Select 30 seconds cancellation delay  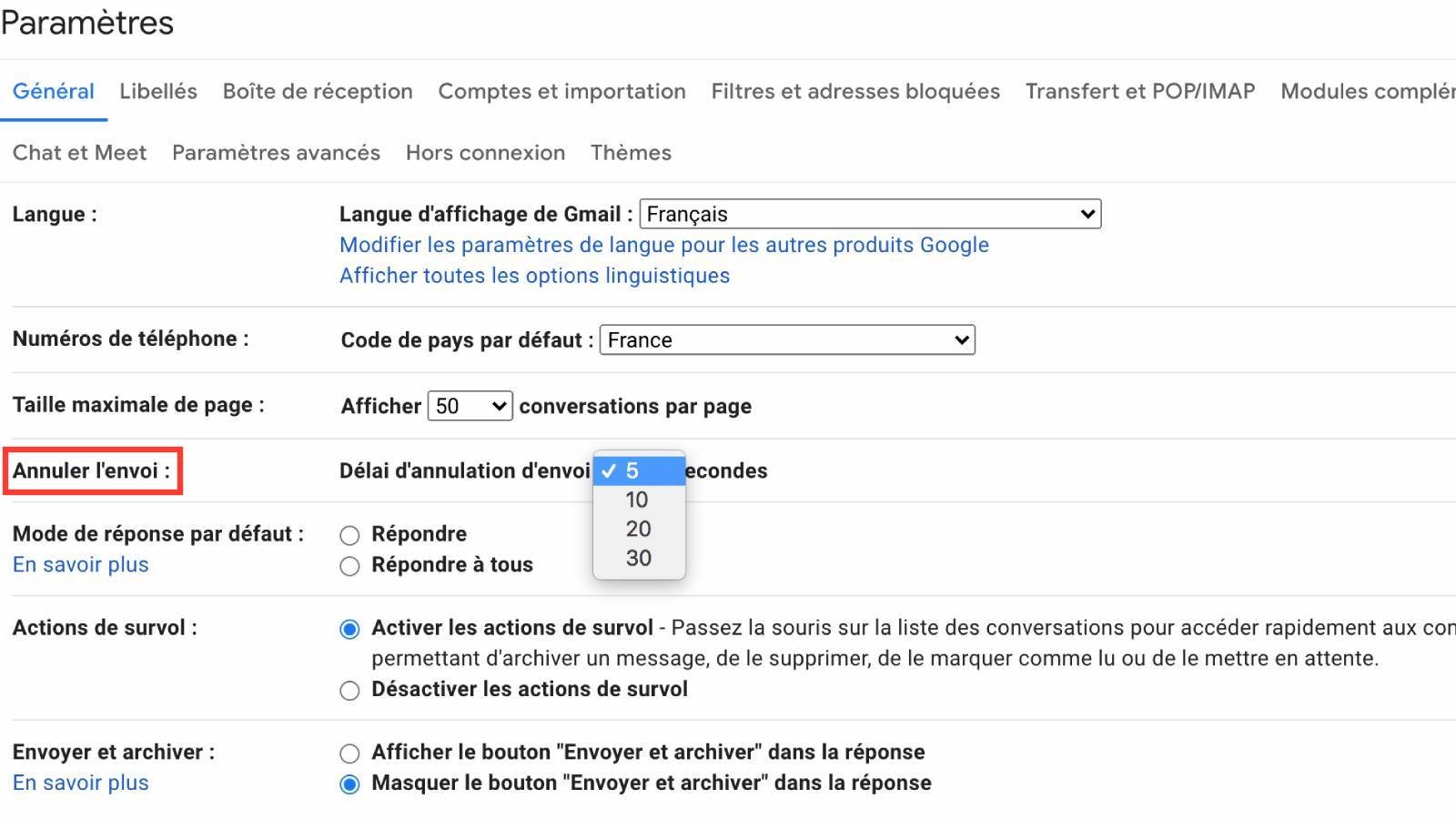tap(638, 558)
